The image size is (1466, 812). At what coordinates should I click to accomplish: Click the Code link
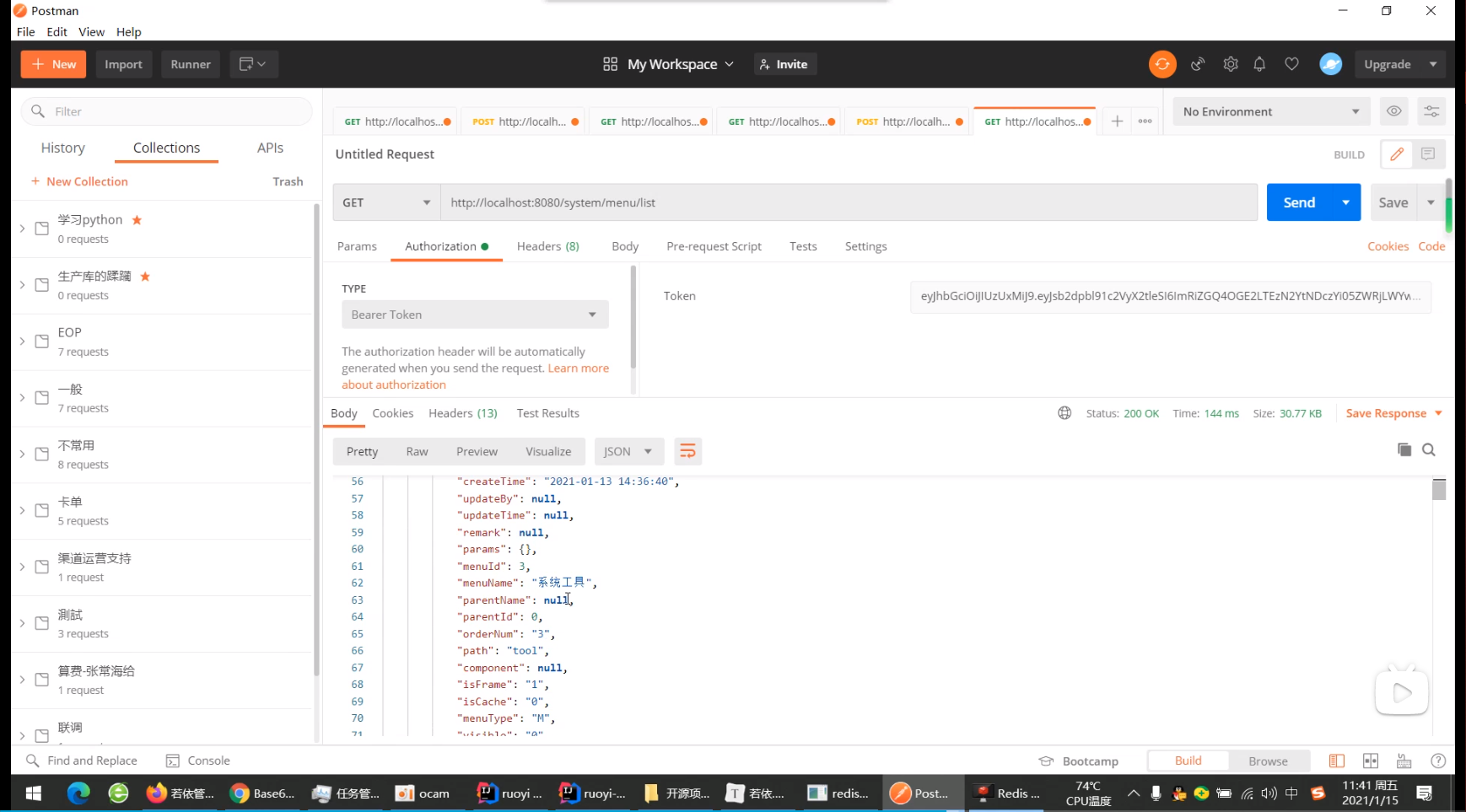click(1431, 246)
